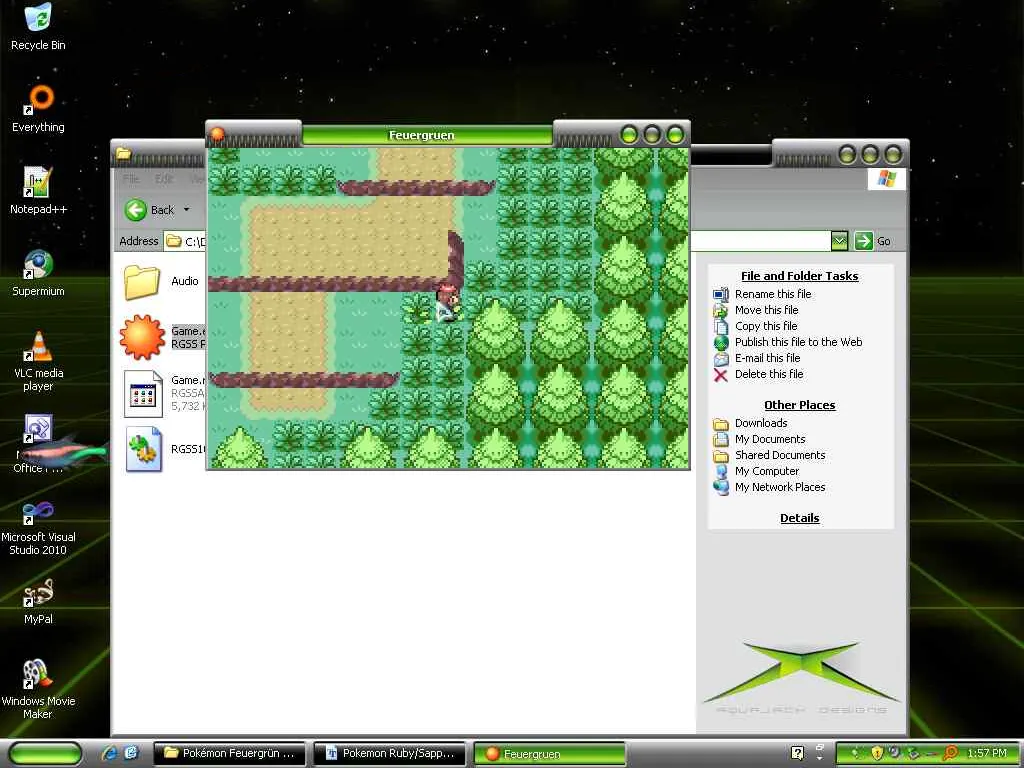Switch to Pokémon Feuergrün taskbar folder window
This screenshot has height=768, width=1024.
pos(229,753)
